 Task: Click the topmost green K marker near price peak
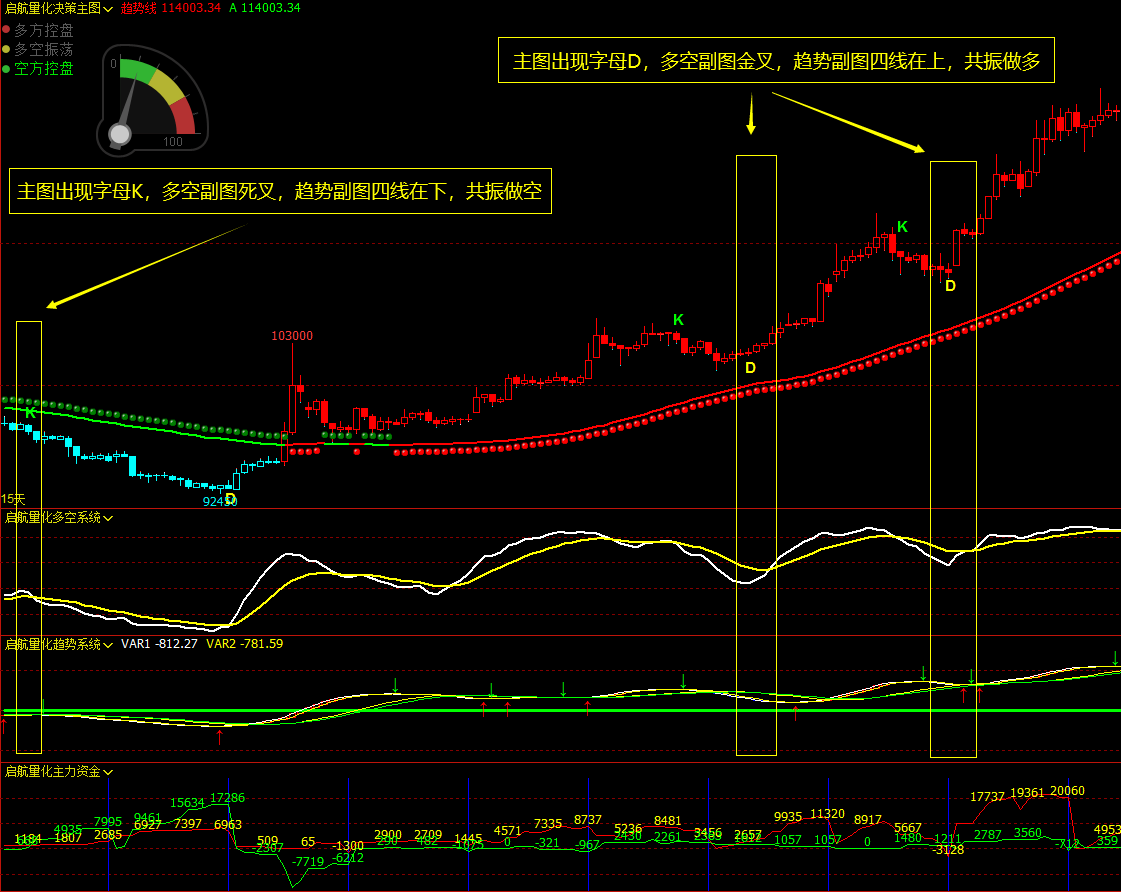pyautogui.click(x=902, y=227)
